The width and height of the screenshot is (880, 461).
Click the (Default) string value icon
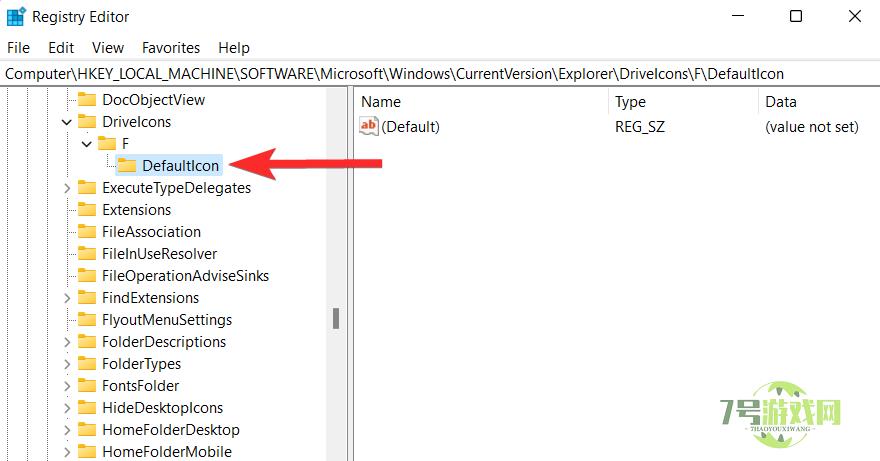(369, 126)
